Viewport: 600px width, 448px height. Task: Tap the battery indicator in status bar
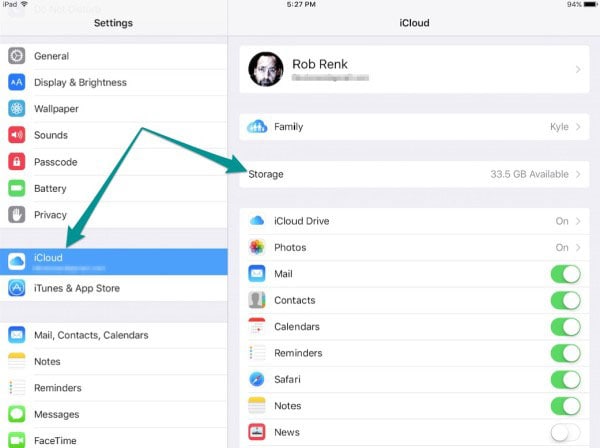tap(590, 4)
